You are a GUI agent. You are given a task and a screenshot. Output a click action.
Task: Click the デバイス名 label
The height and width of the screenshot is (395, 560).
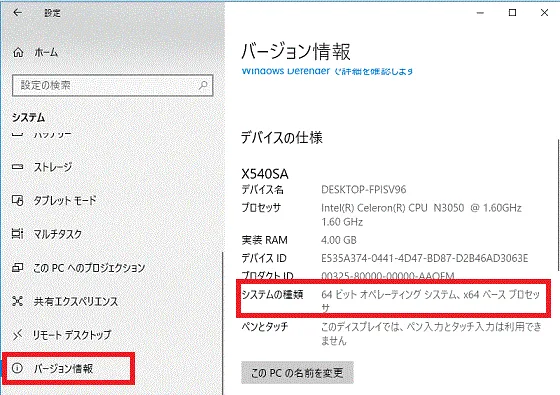(262, 189)
